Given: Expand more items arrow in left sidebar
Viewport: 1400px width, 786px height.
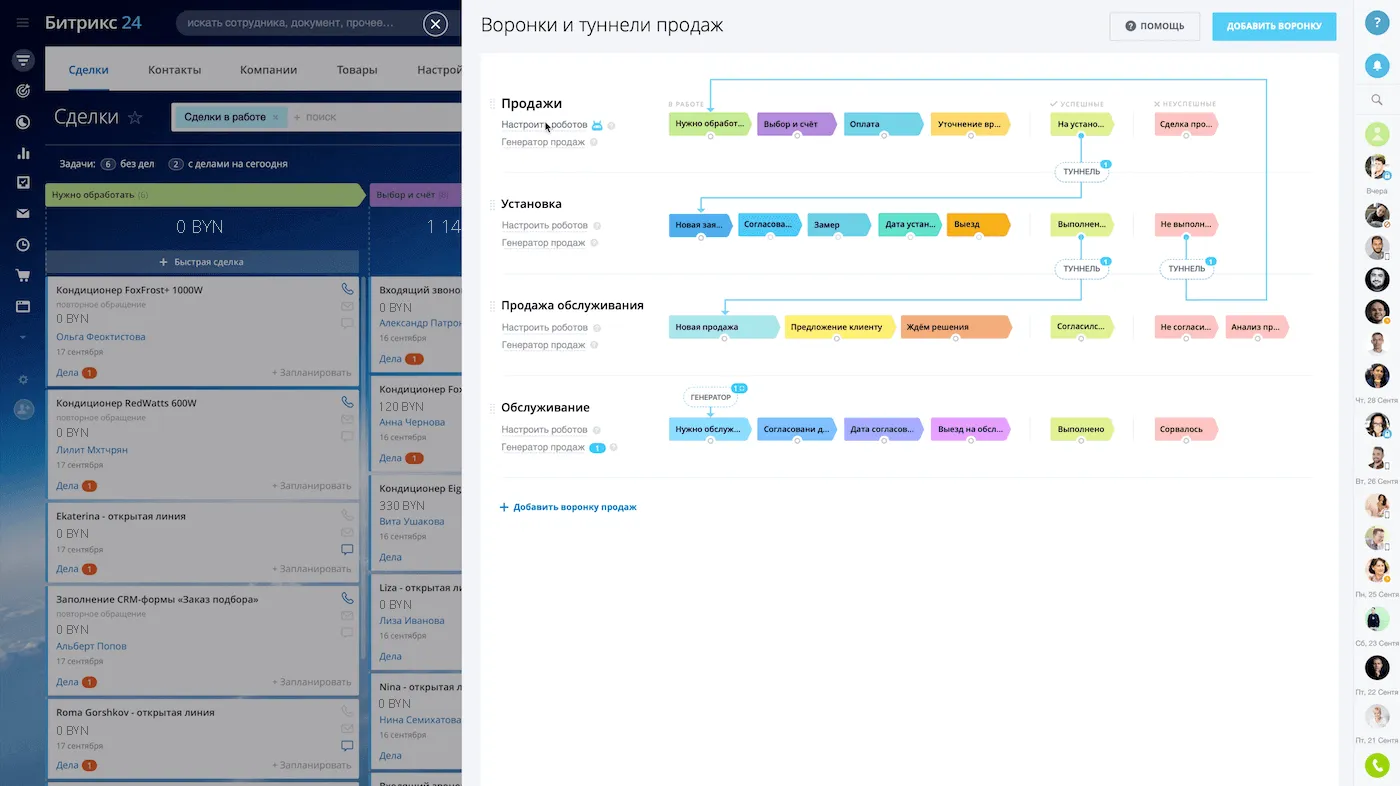Looking at the screenshot, I should 22,338.
